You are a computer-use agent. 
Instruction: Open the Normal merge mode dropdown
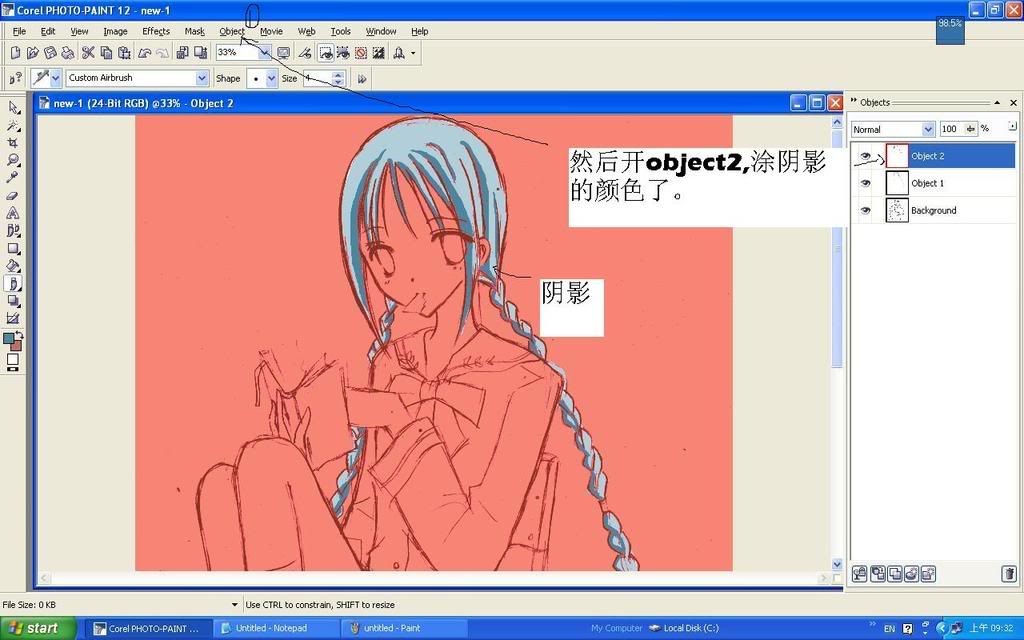[x=928, y=129]
